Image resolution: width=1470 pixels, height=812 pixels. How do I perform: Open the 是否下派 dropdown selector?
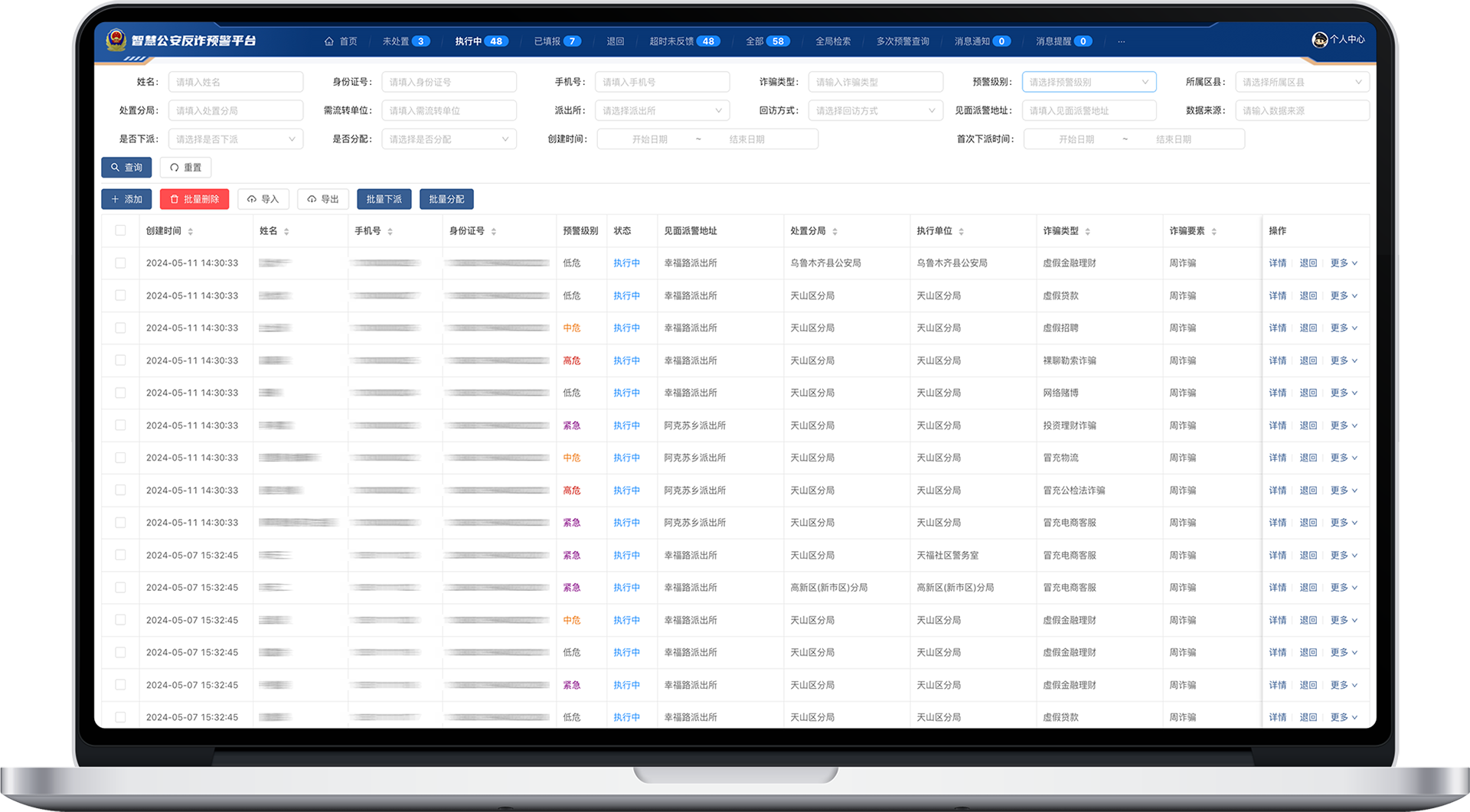(x=235, y=139)
